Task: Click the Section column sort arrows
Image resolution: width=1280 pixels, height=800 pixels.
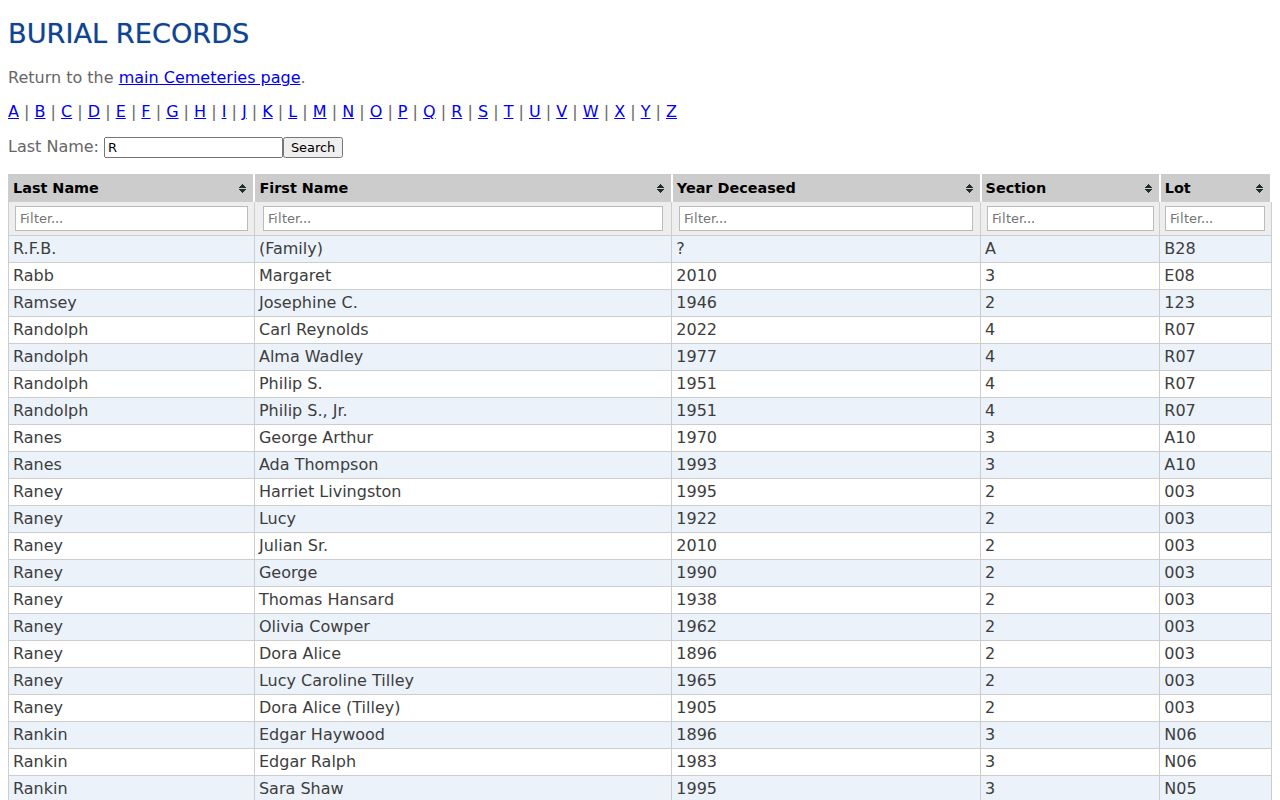Action: pyautogui.click(x=1148, y=188)
